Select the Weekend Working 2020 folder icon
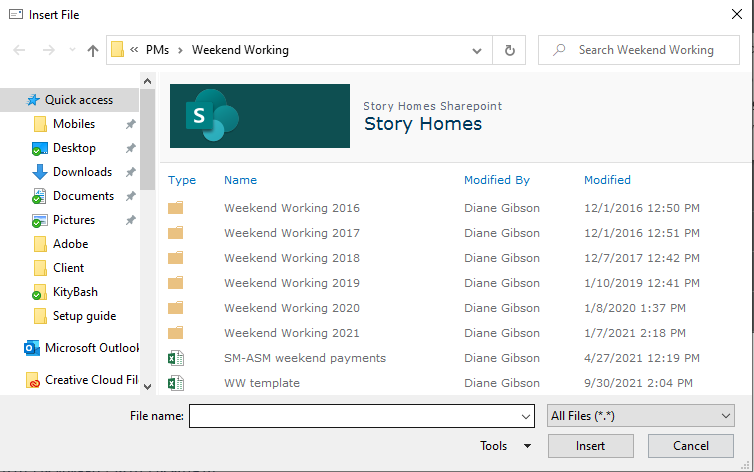The width and height of the screenshot is (754, 472). tap(176, 308)
